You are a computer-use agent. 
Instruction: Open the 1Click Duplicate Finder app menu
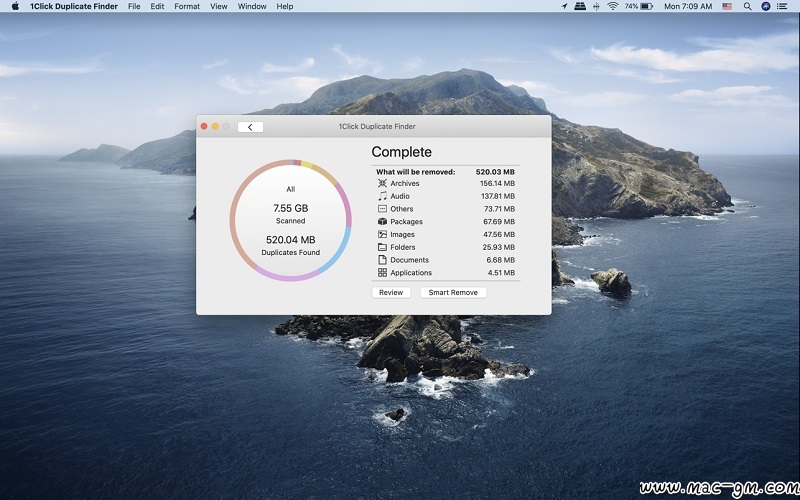click(x=74, y=6)
